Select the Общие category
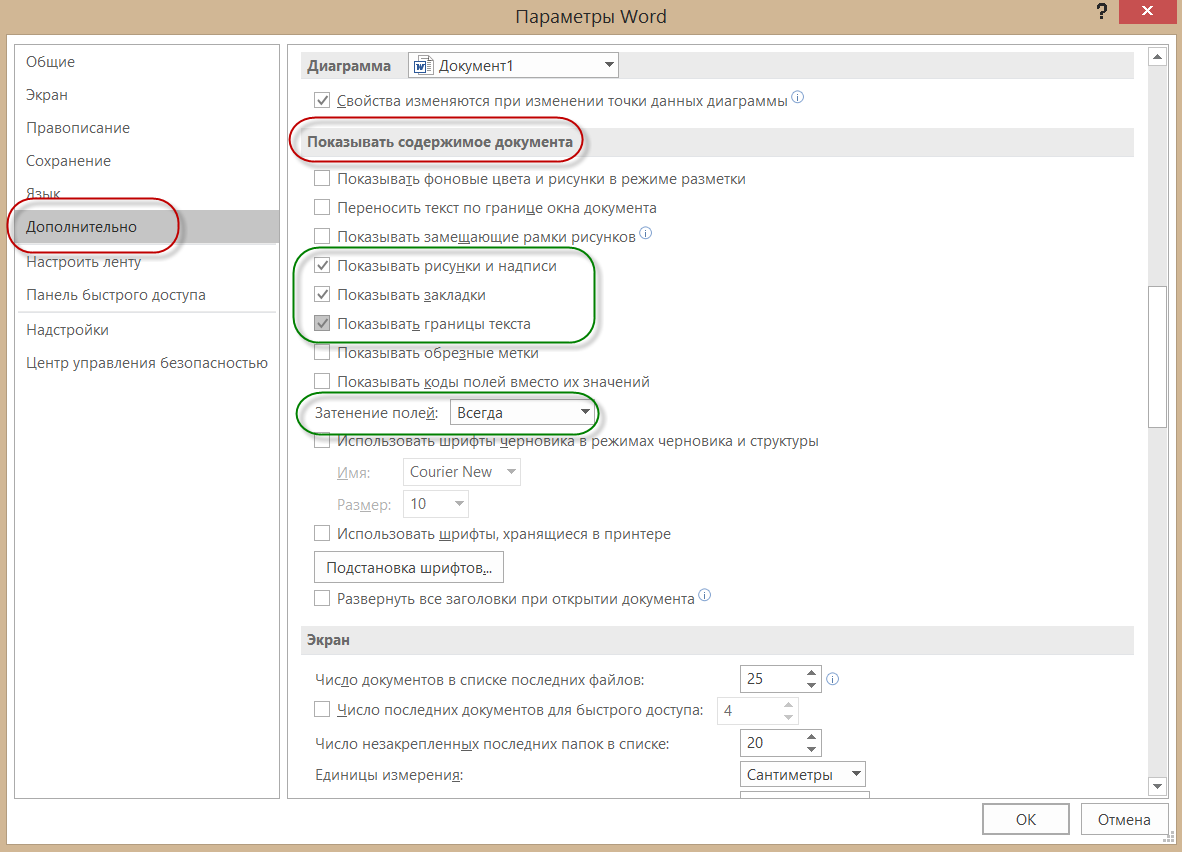Image resolution: width=1182 pixels, height=852 pixels. (x=147, y=62)
